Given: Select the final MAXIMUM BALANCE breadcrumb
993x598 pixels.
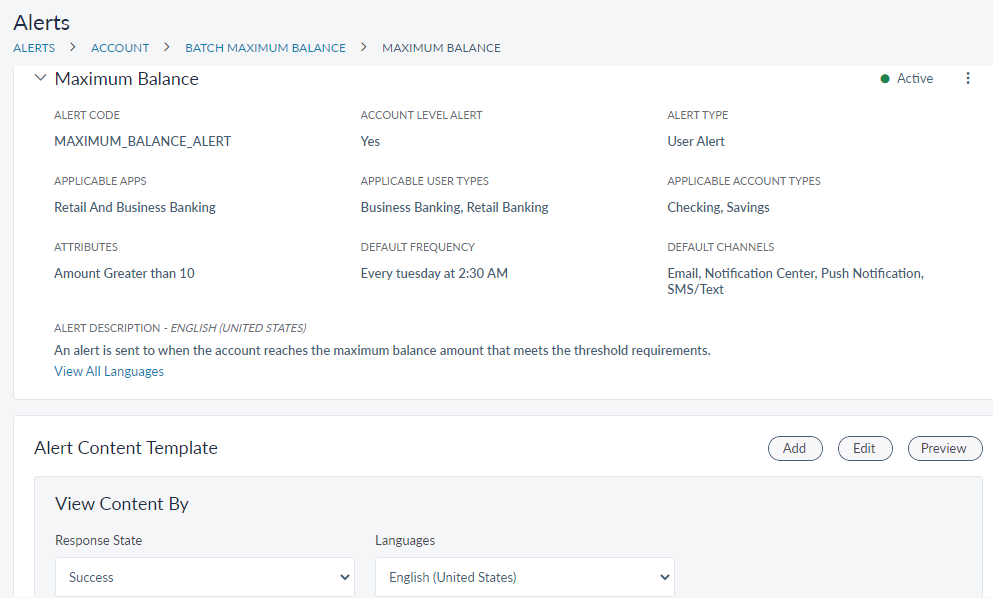Looking at the screenshot, I should point(441,48).
